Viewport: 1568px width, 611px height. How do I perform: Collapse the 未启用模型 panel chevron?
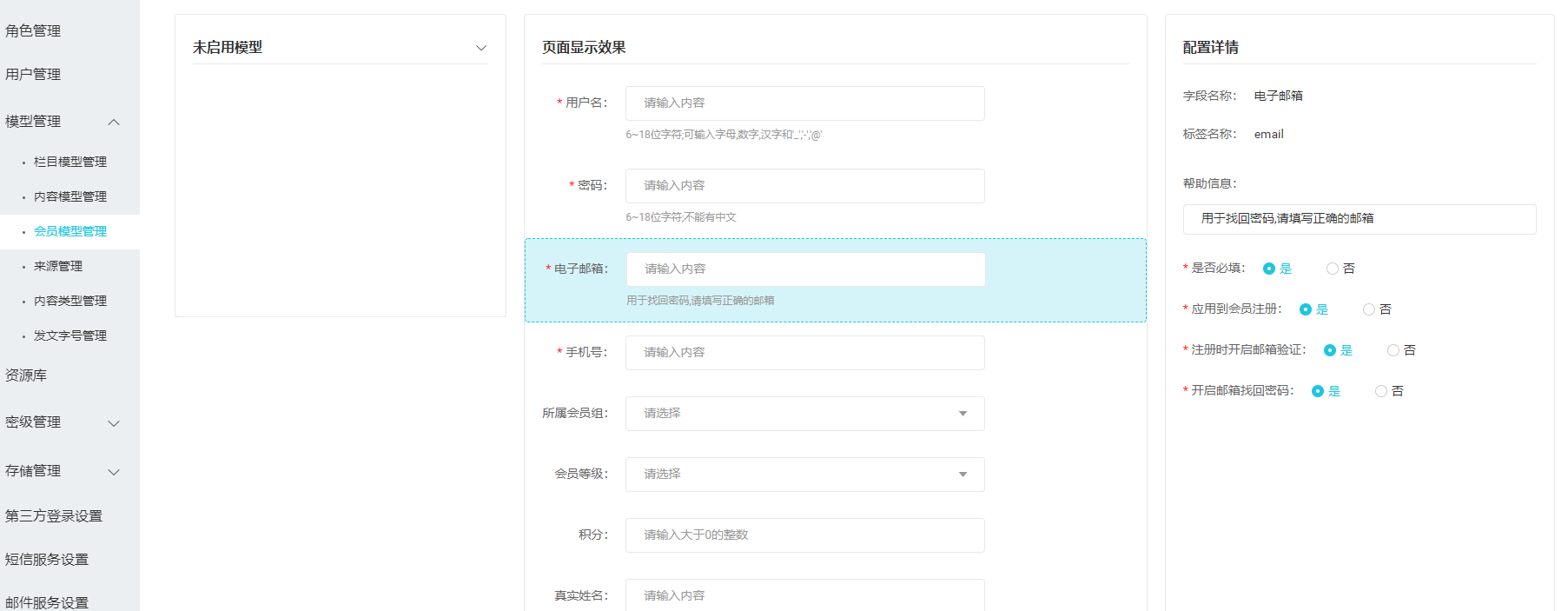tap(481, 48)
